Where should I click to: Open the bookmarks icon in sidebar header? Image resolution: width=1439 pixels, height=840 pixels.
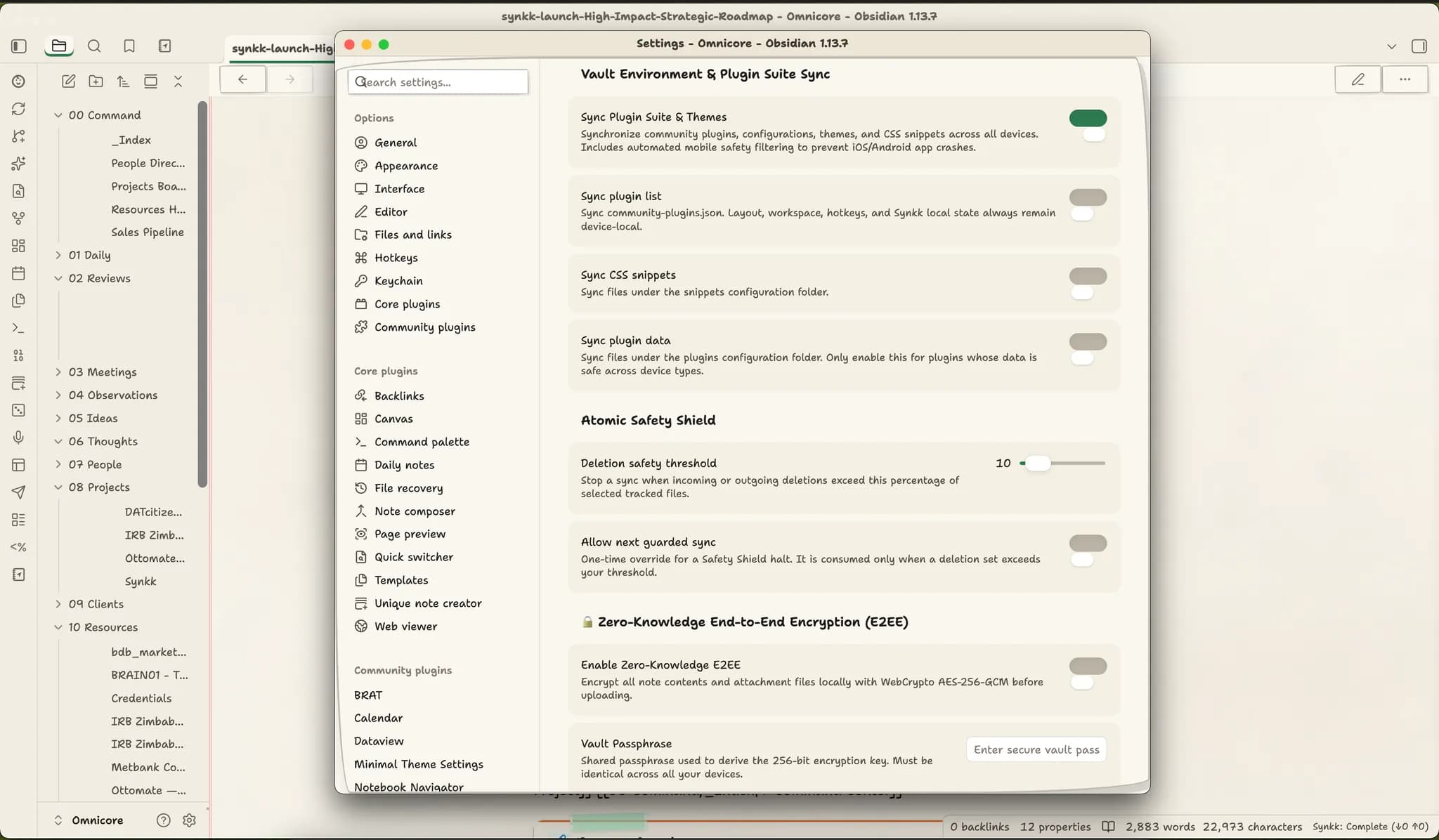[x=129, y=46]
